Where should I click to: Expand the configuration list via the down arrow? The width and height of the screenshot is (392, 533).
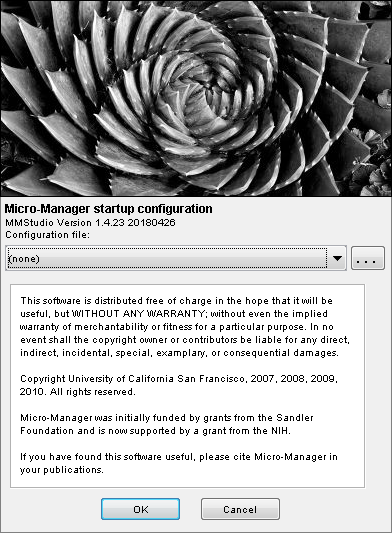coord(337,258)
